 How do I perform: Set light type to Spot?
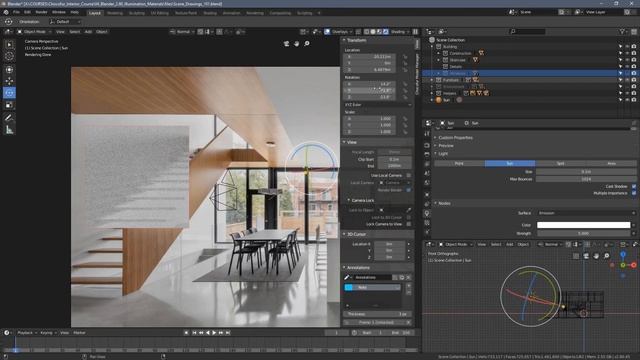click(x=560, y=163)
